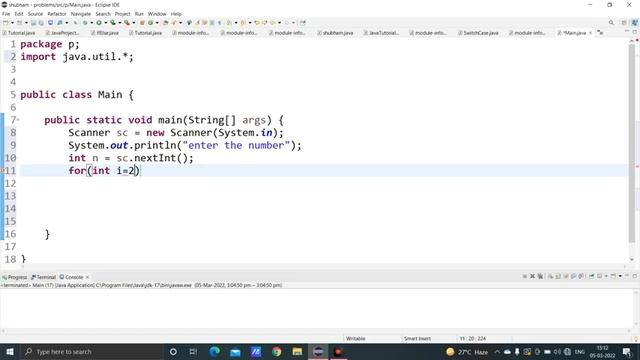
Task: Open the Task View icon on the taskbar
Action: coord(193,351)
